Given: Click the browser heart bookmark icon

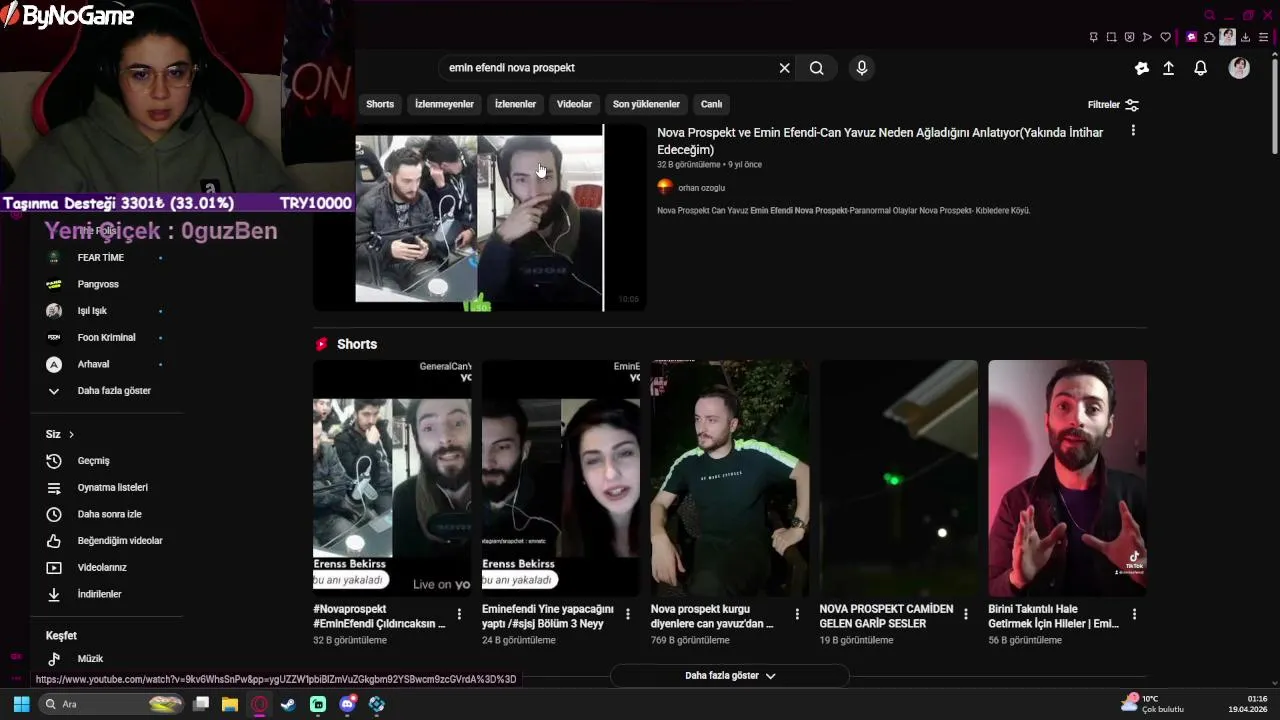Looking at the screenshot, I should [1165, 37].
